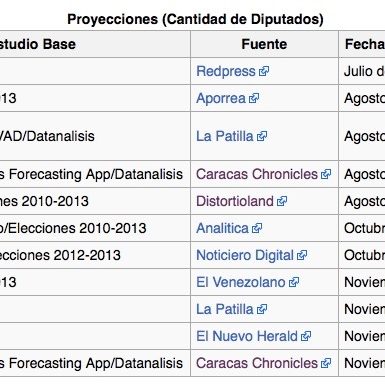
Task: Open the Redpress source link
Action: point(226,71)
